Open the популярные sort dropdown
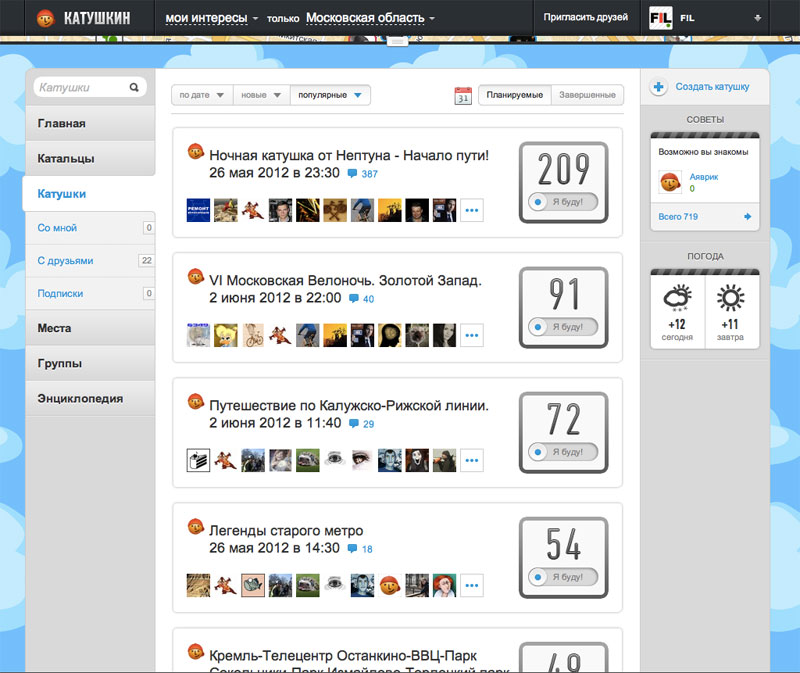 (x=330, y=95)
